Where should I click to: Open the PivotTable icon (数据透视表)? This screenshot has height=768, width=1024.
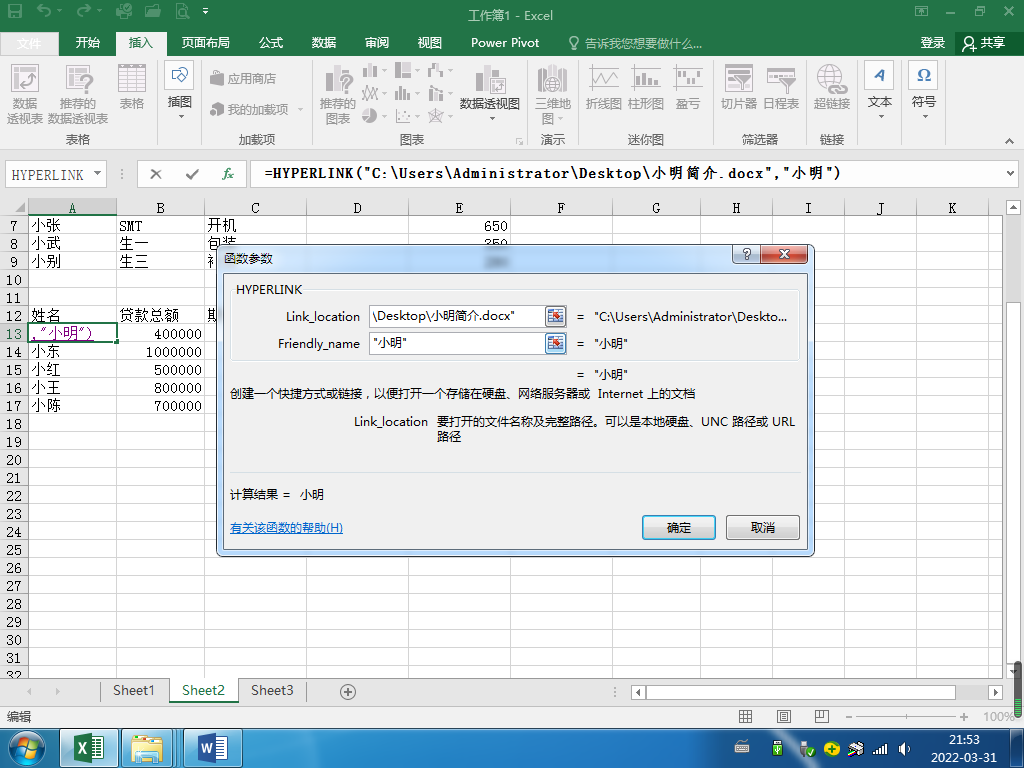pos(25,93)
